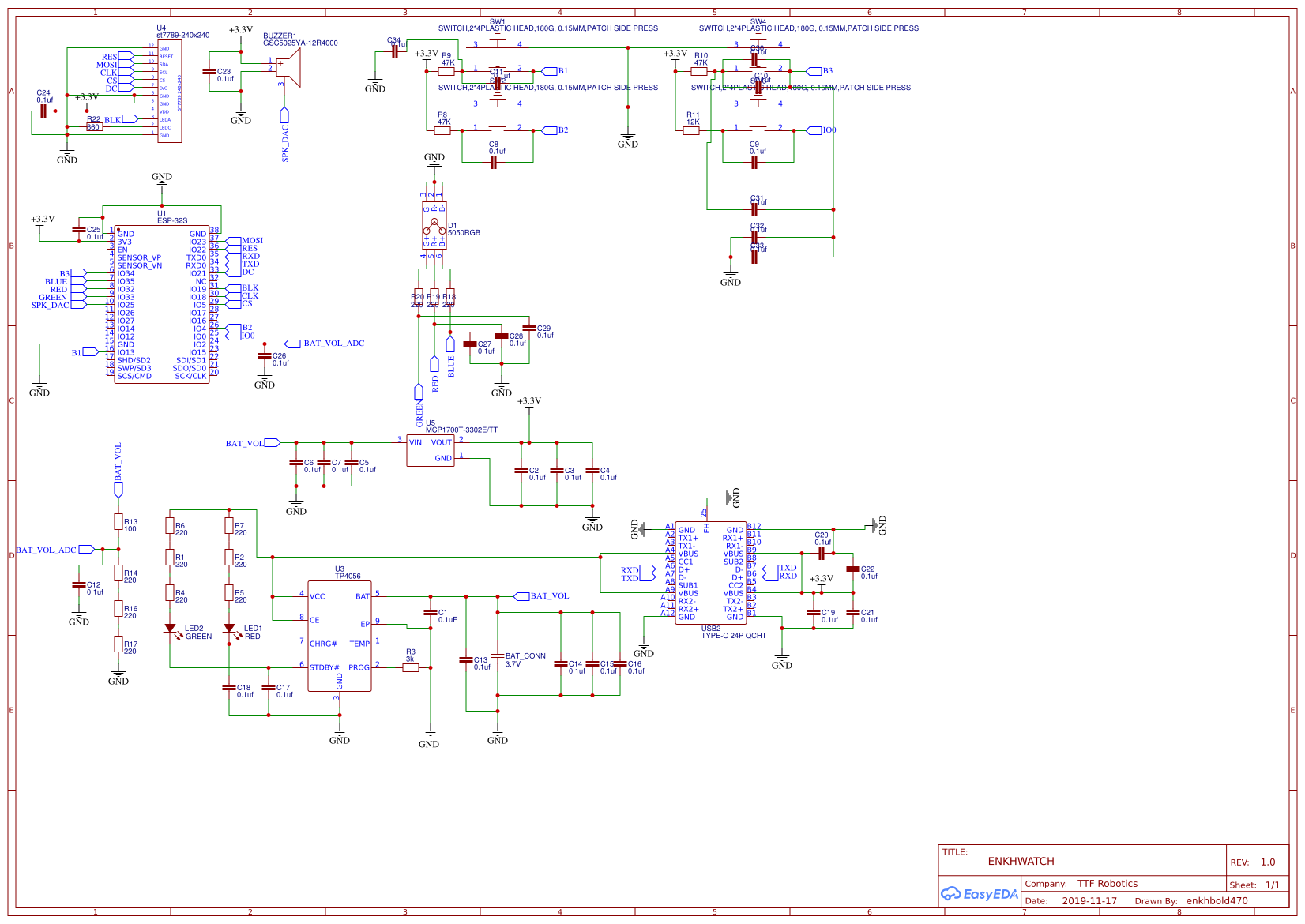1305x924 pixels.
Task: Select capacitor C29 near RGB LED
Action: coord(529,328)
